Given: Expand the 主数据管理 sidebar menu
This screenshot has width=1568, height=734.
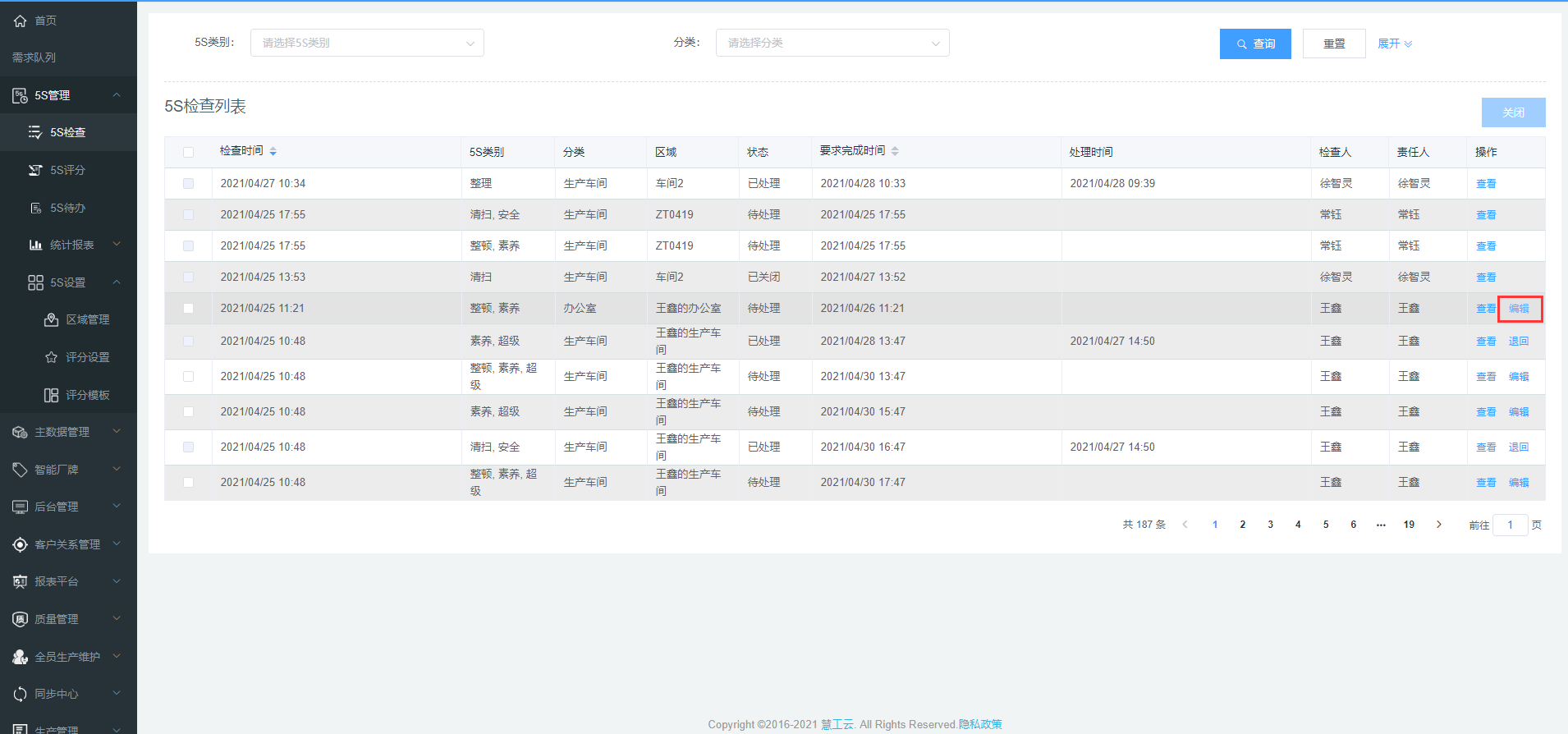Looking at the screenshot, I should pyautogui.click(x=68, y=432).
